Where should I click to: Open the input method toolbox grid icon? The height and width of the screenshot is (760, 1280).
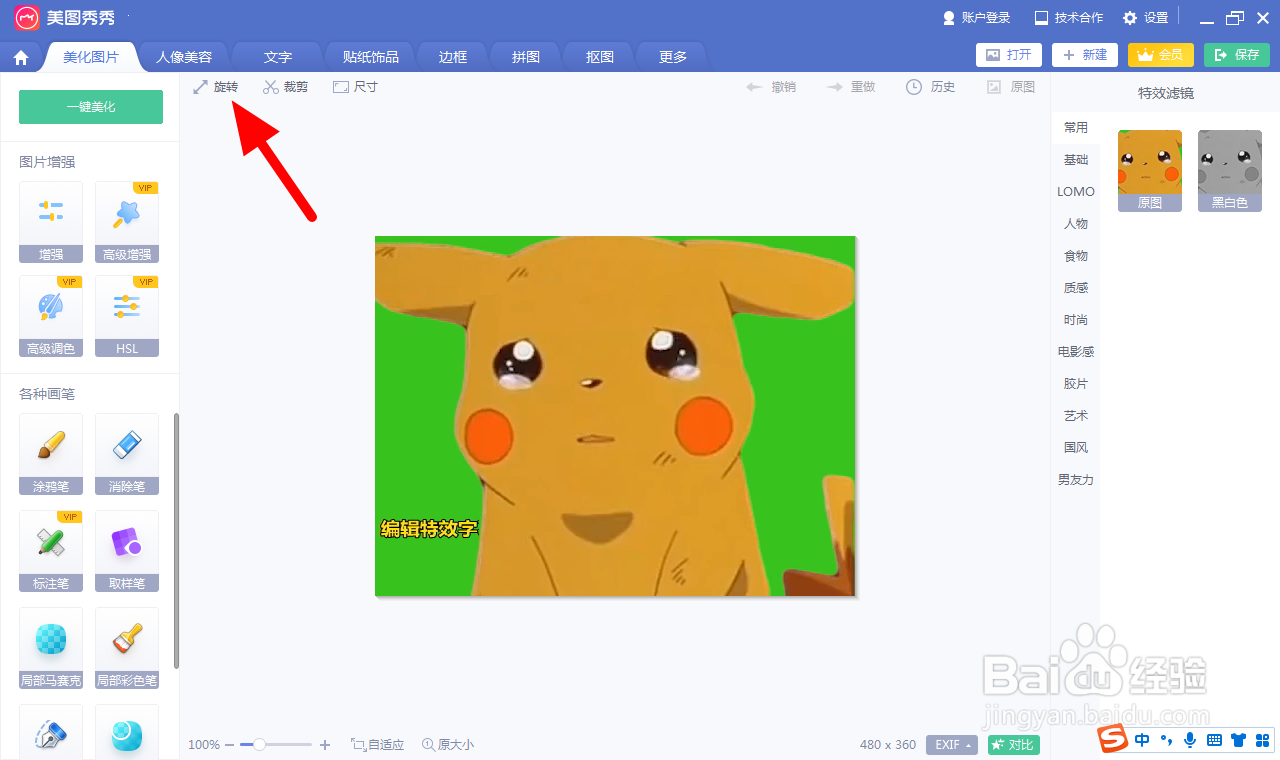click(1262, 740)
